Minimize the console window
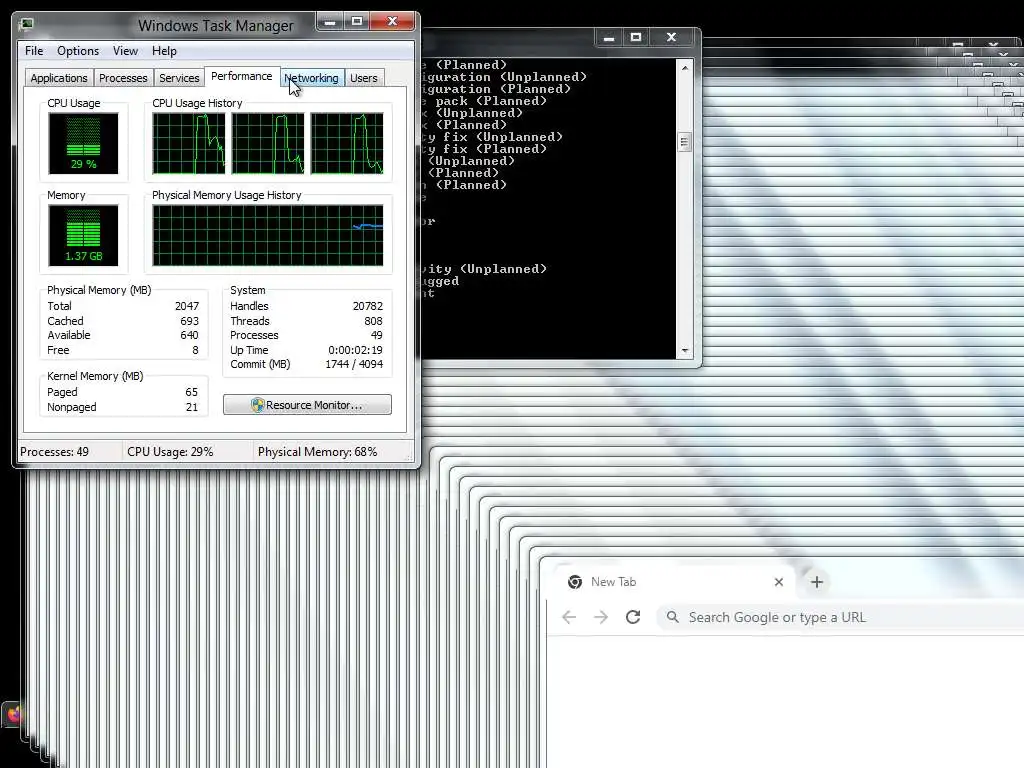 coord(609,38)
